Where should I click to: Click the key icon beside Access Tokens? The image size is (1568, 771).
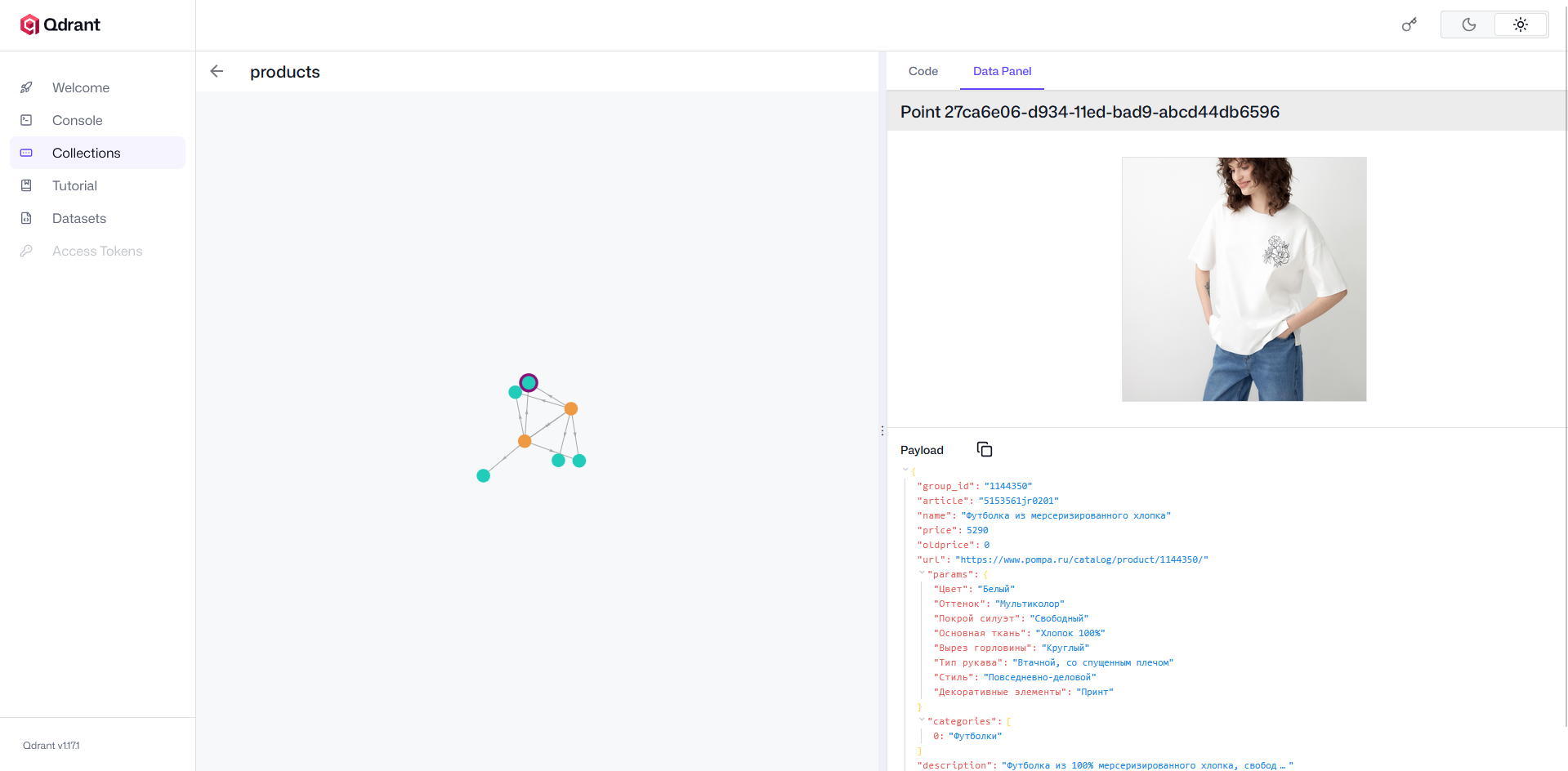click(26, 251)
